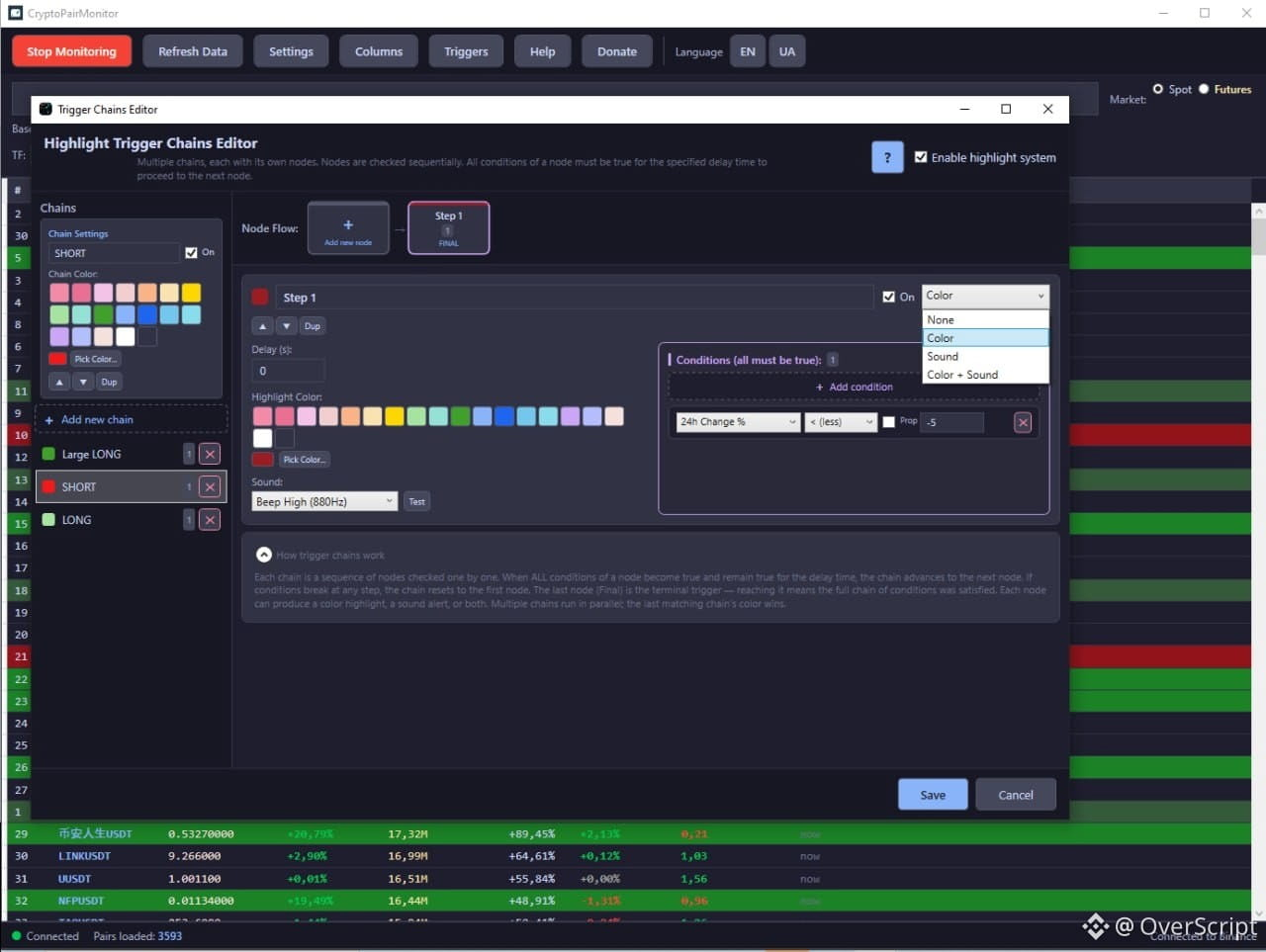Select the Step 1 FINAL node
Image resolution: width=1266 pixels, height=952 pixels.
click(448, 228)
